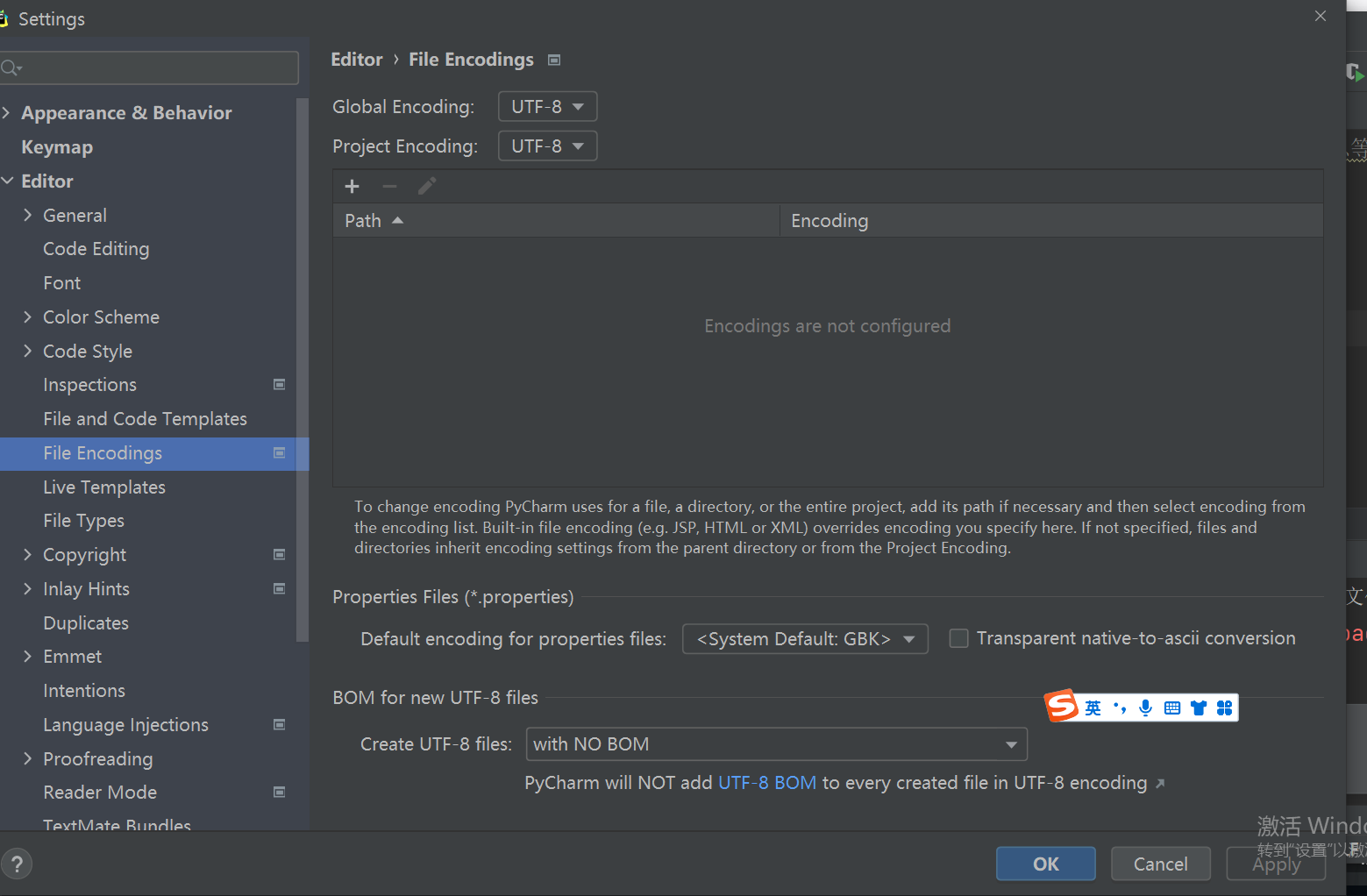The height and width of the screenshot is (896, 1367).
Task: Open the Project Encoding dropdown
Action: point(548,146)
